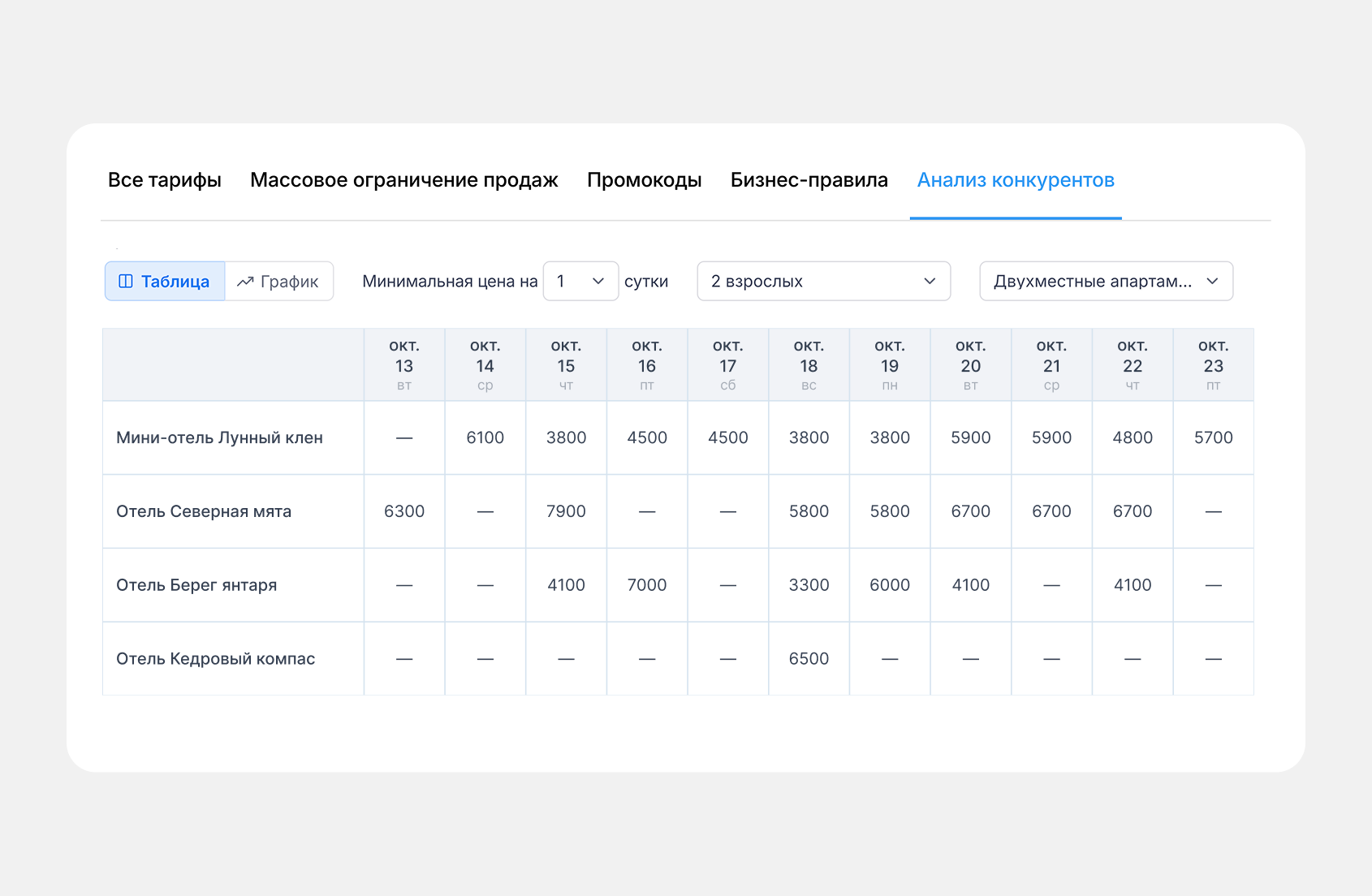Click the 6500 price for Кедровый компас
Viewport: 1372px width, 896px height.
click(809, 659)
